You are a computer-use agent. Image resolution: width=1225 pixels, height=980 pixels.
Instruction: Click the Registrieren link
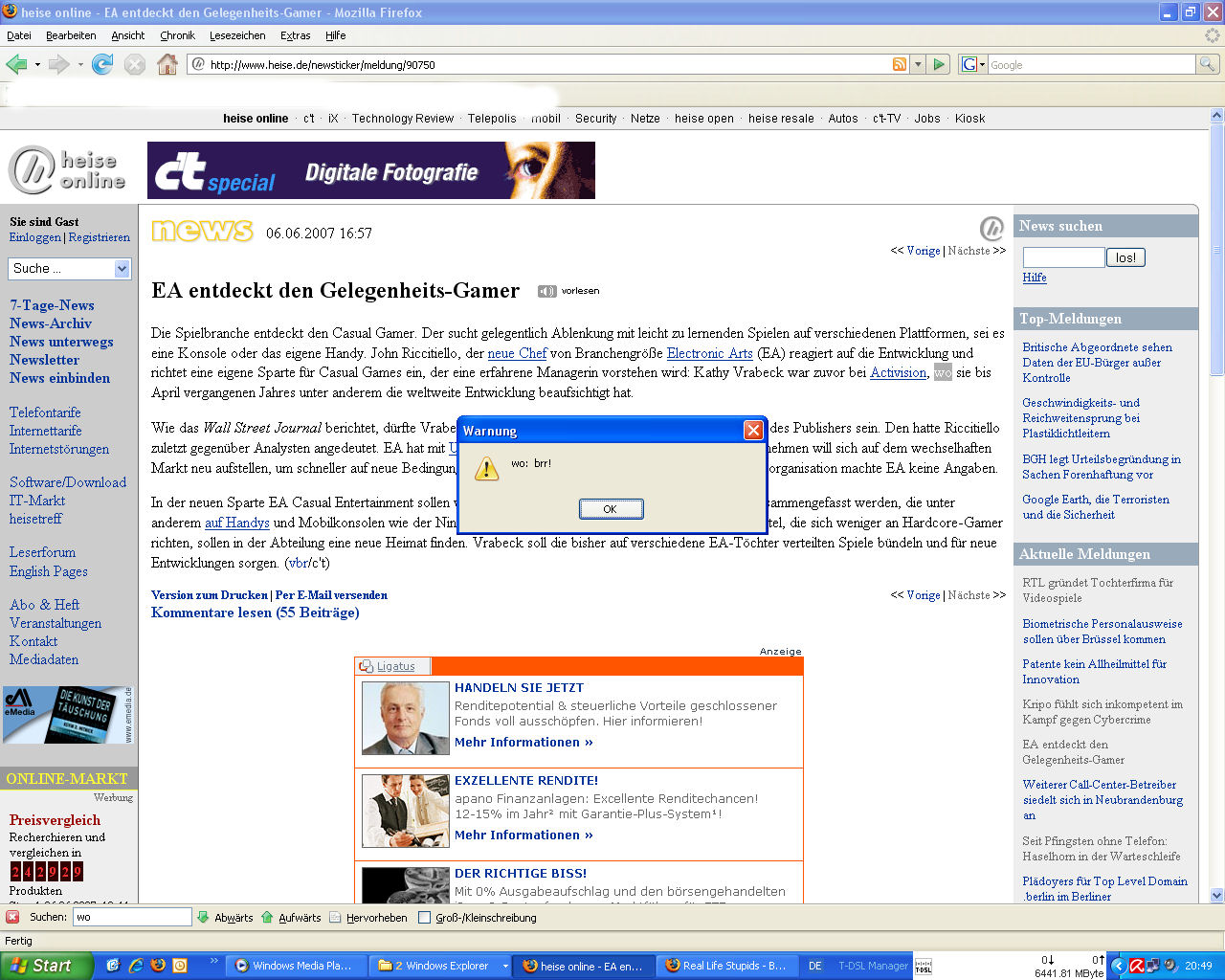click(x=100, y=237)
